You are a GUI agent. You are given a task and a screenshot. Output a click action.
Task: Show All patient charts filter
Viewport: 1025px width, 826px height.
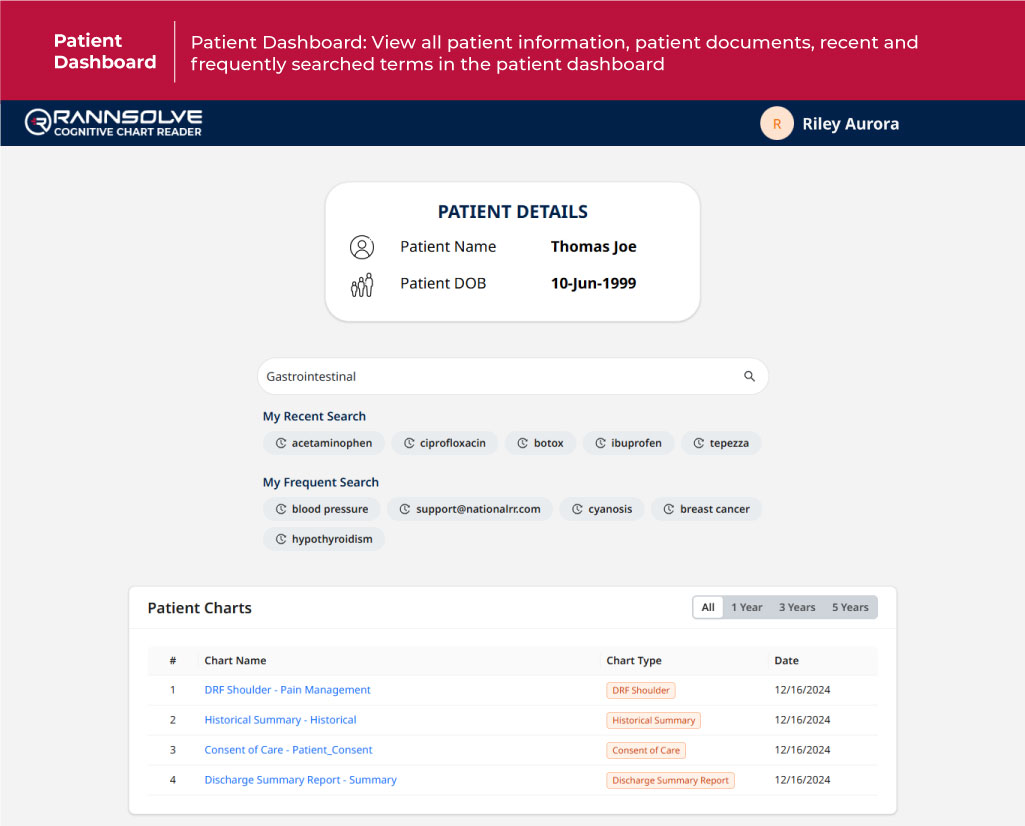coord(708,607)
